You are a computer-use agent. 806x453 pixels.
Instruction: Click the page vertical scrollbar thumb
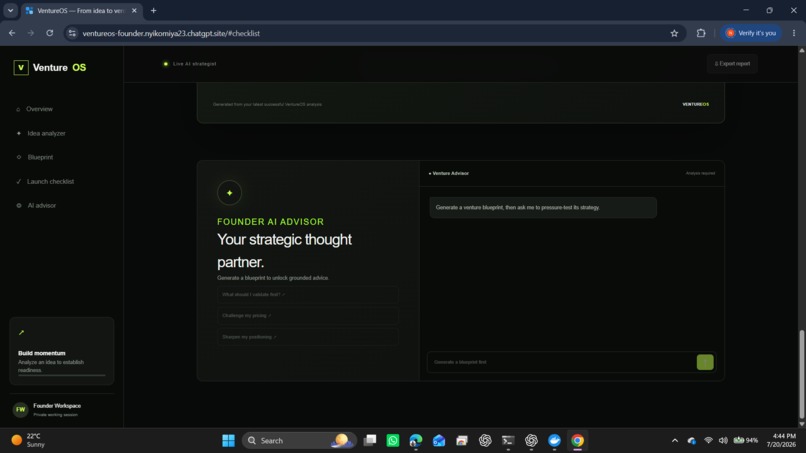pyautogui.click(x=801, y=374)
